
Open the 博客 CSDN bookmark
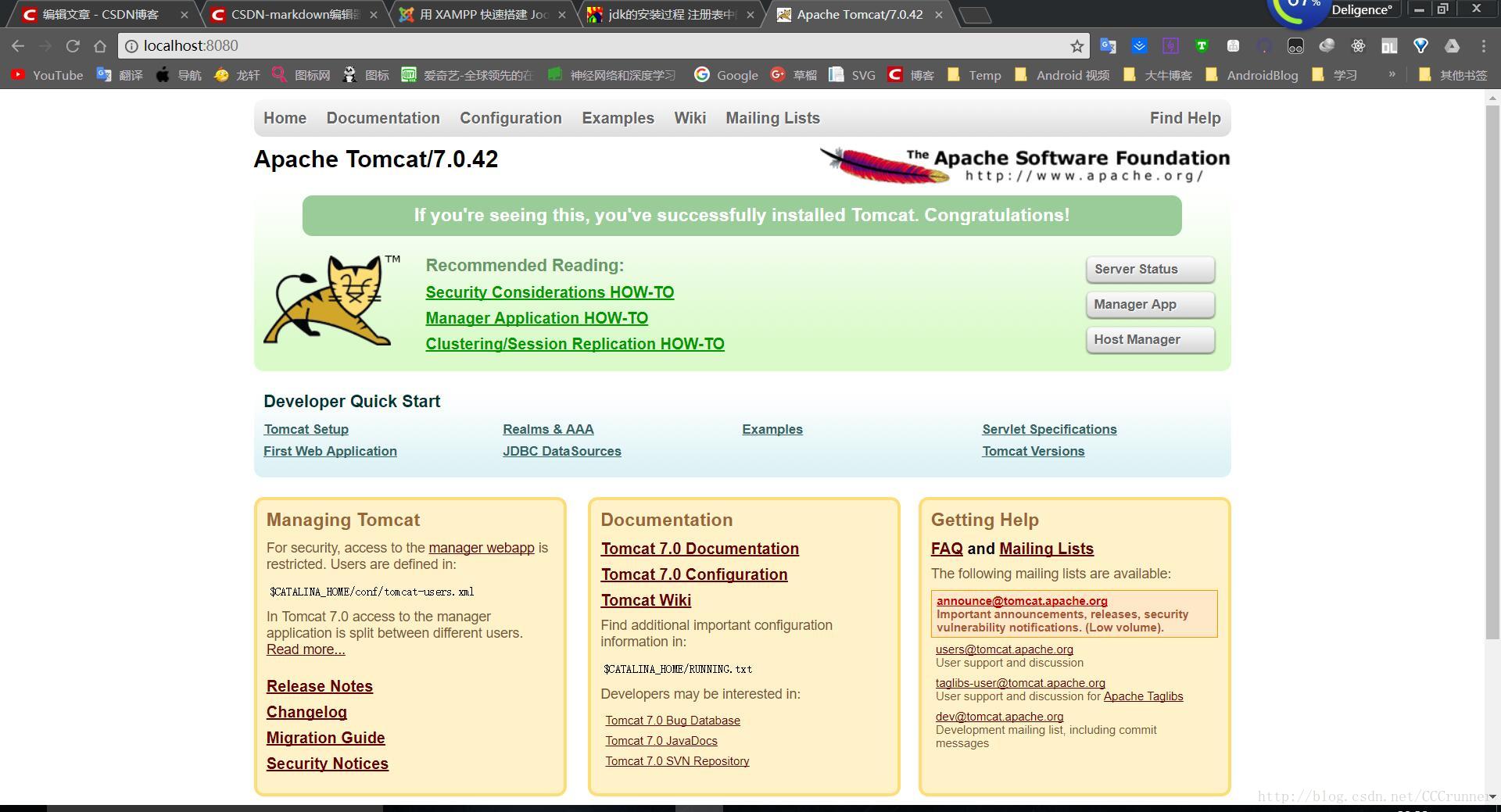click(x=911, y=75)
